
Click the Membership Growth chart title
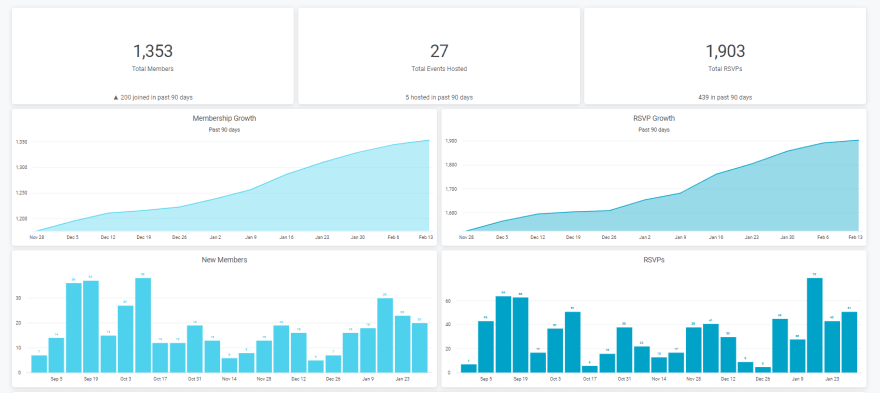224,118
